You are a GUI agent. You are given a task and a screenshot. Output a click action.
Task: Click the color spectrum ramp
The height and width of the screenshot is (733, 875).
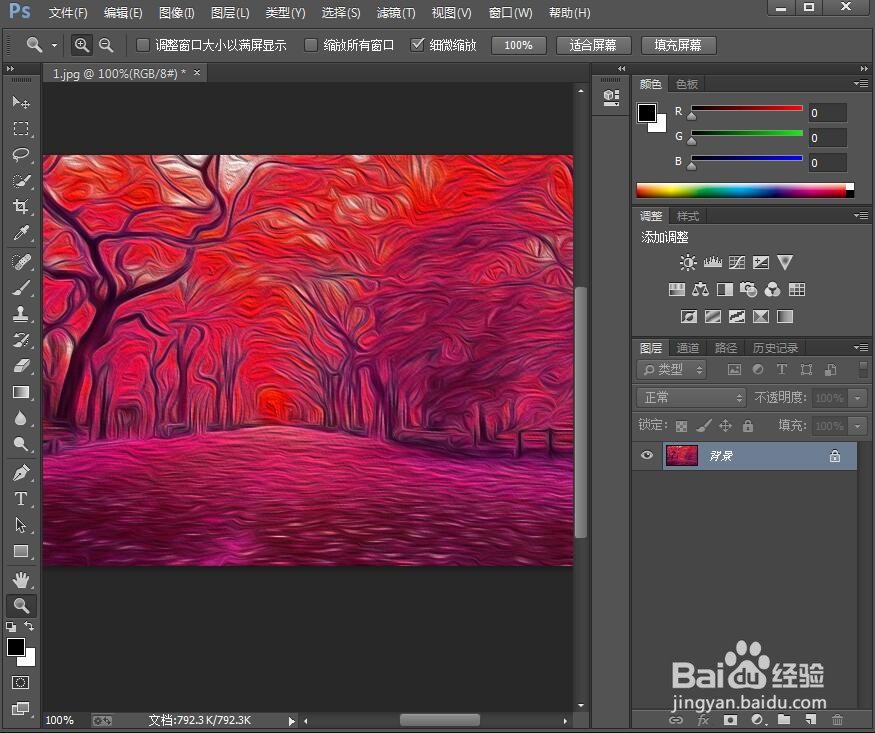pyautogui.click(x=745, y=190)
